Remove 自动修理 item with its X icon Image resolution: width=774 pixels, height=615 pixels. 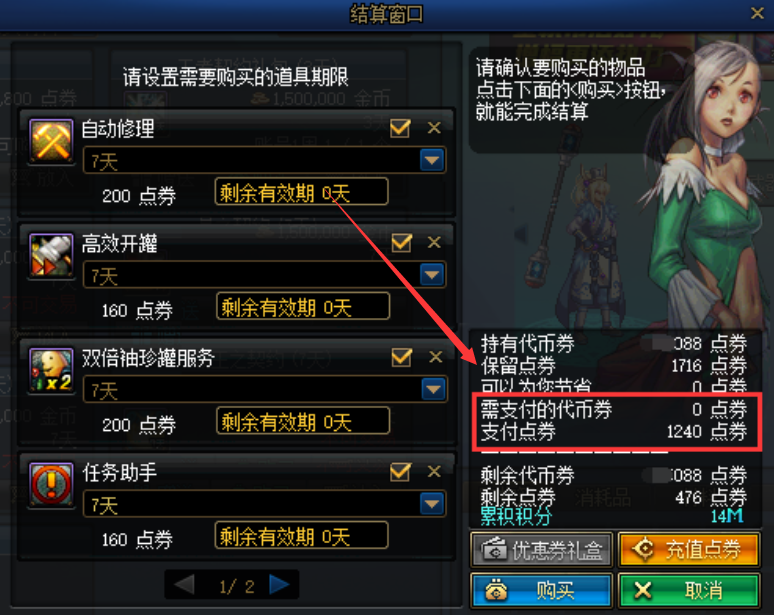434,128
